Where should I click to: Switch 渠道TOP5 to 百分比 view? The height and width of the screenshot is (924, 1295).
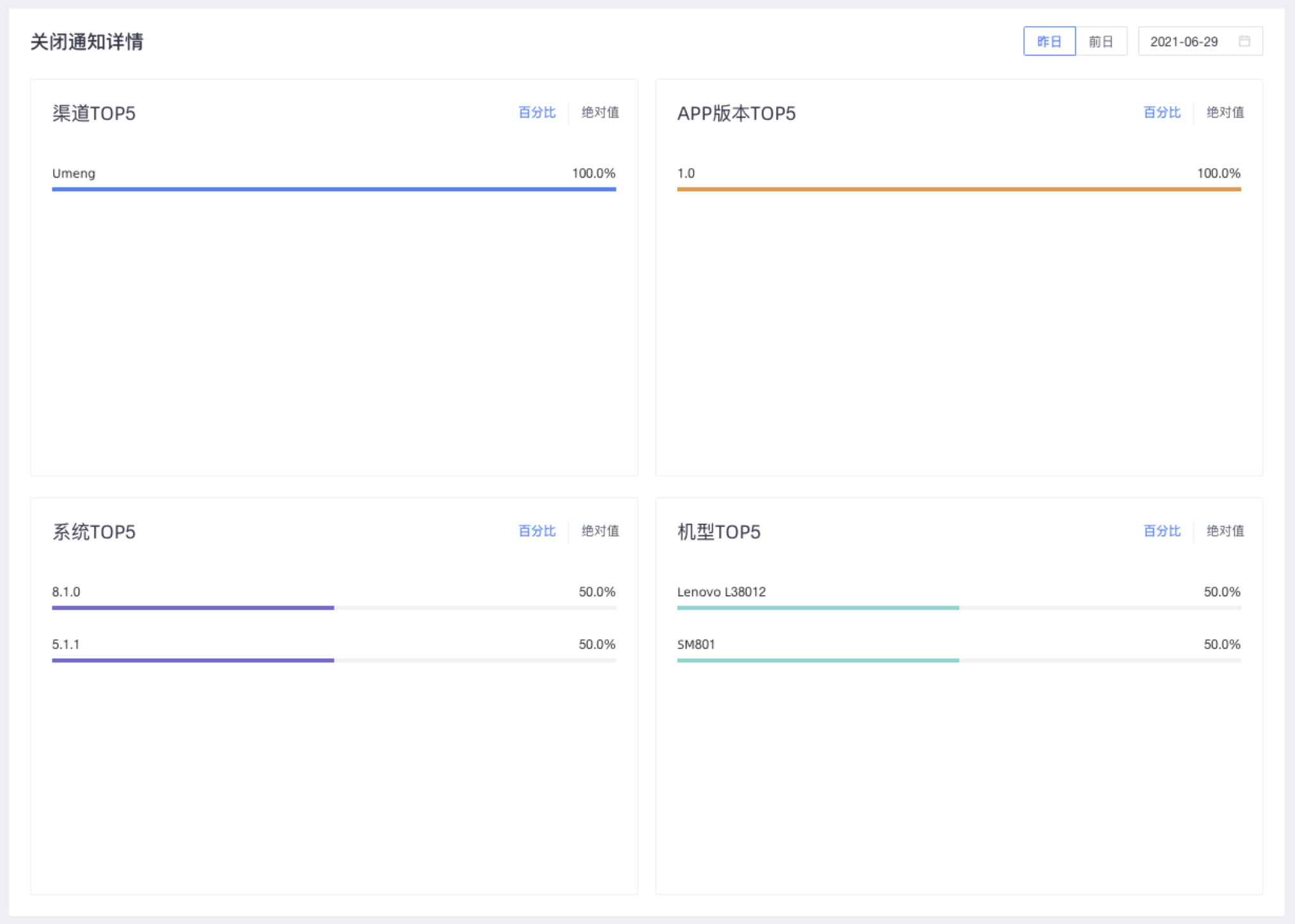[536, 112]
